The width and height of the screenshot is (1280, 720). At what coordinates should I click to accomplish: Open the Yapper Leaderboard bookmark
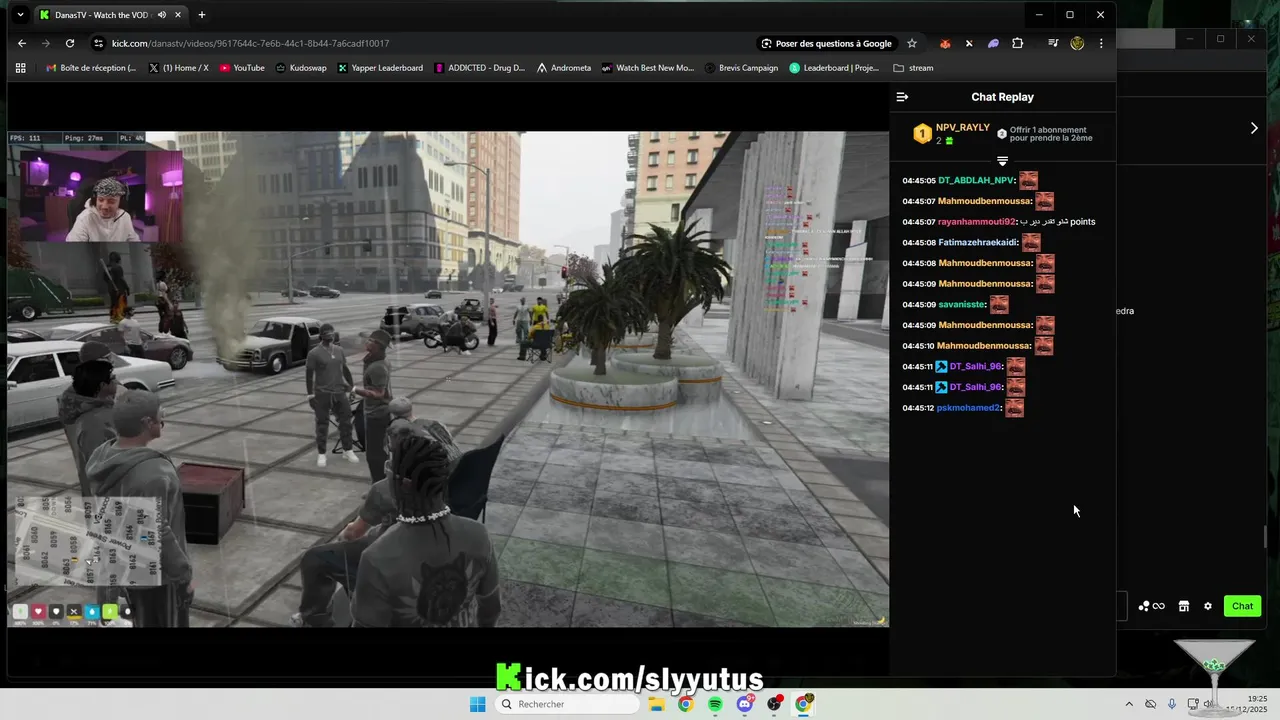tap(380, 68)
